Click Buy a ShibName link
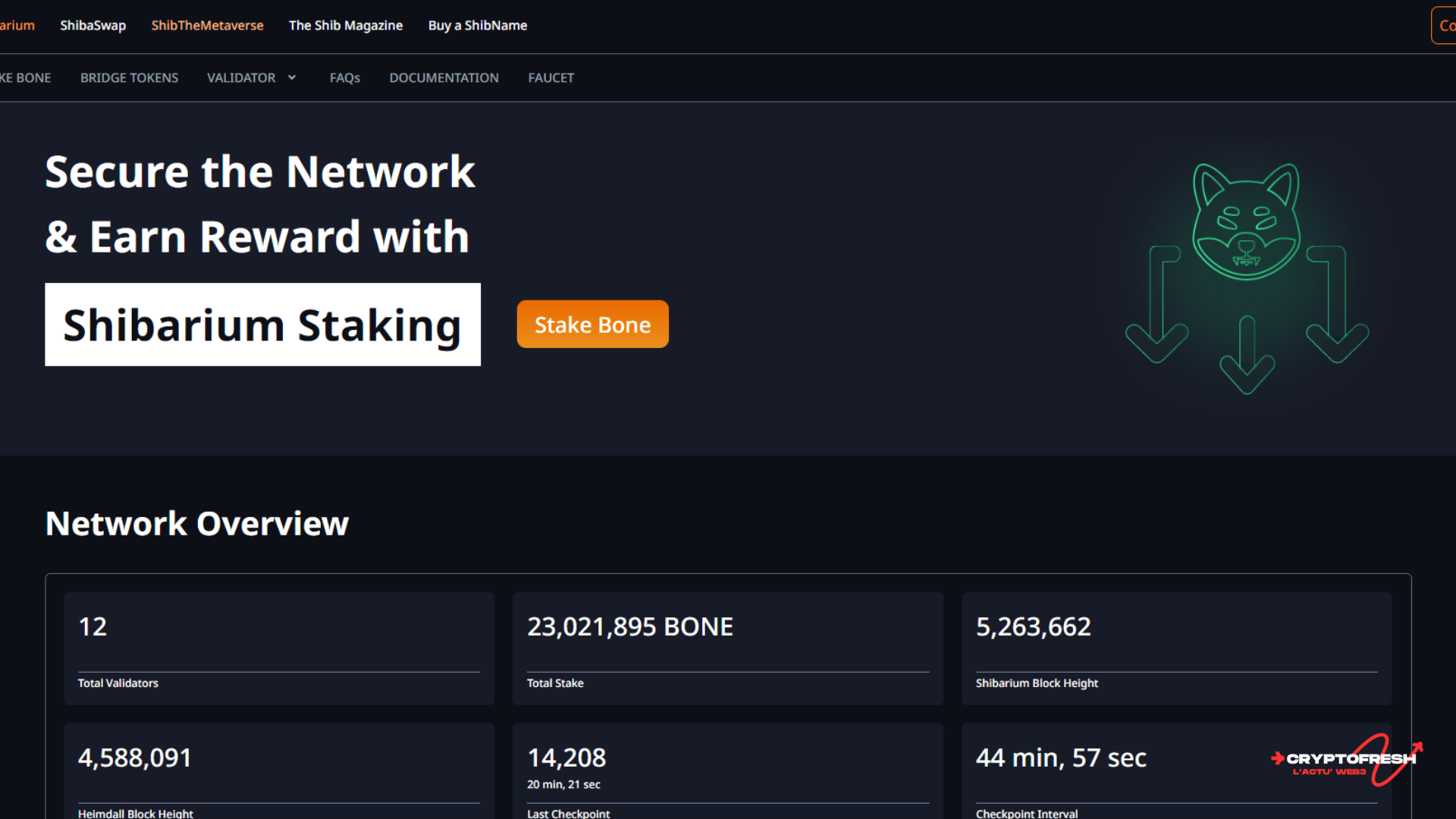This screenshot has height=819, width=1456. [x=477, y=25]
